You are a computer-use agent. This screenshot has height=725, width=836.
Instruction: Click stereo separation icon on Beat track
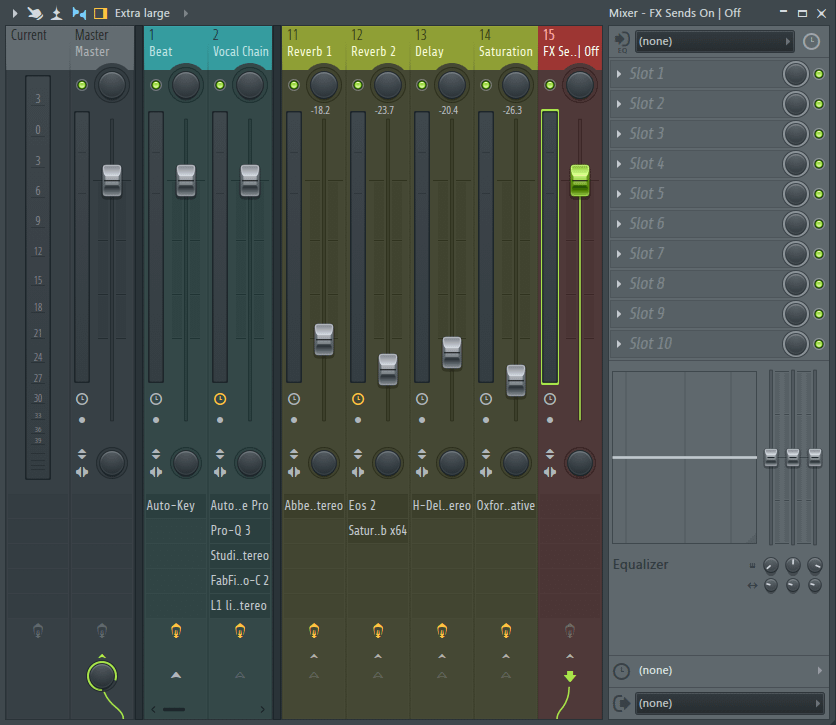(x=156, y=472)
